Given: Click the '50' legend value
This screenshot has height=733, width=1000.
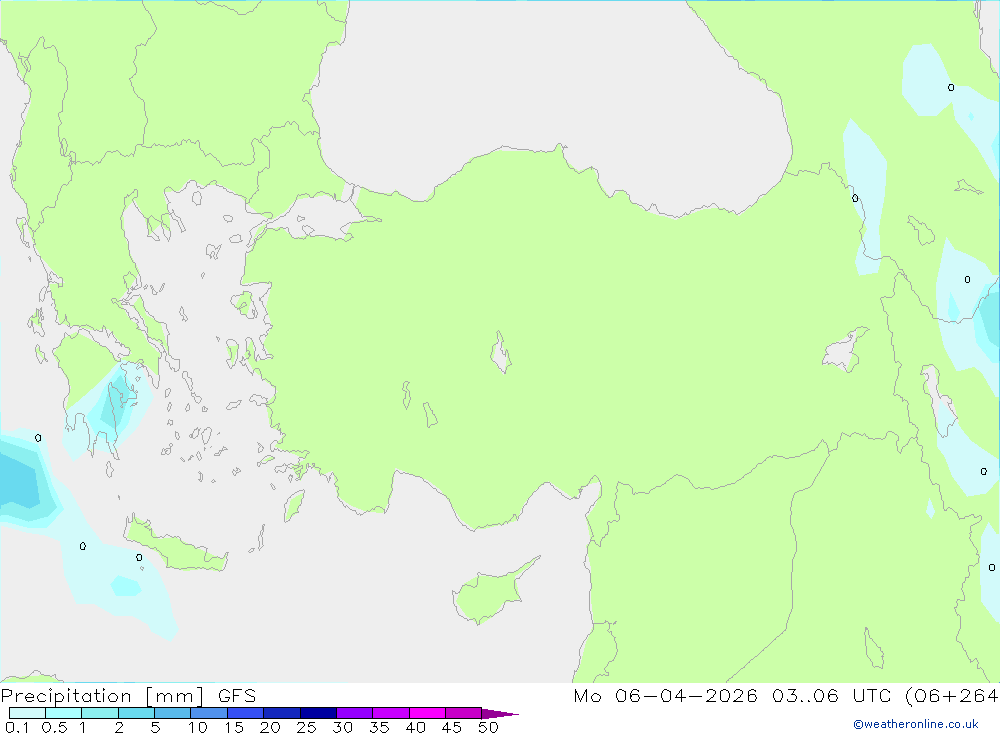Looking at the screenshot, I should click(489, 727).
